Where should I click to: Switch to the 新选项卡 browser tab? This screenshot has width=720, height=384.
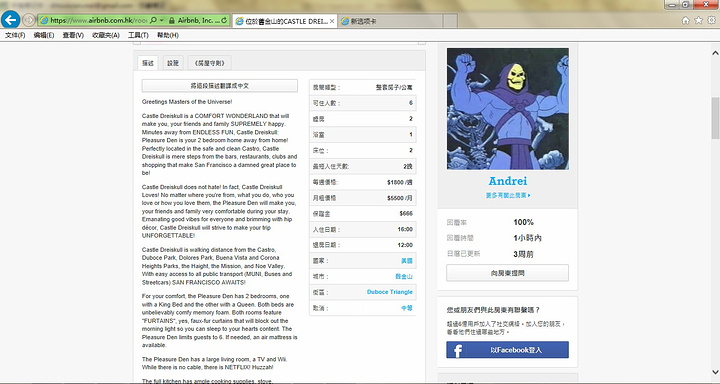click(x=391, y=21)
